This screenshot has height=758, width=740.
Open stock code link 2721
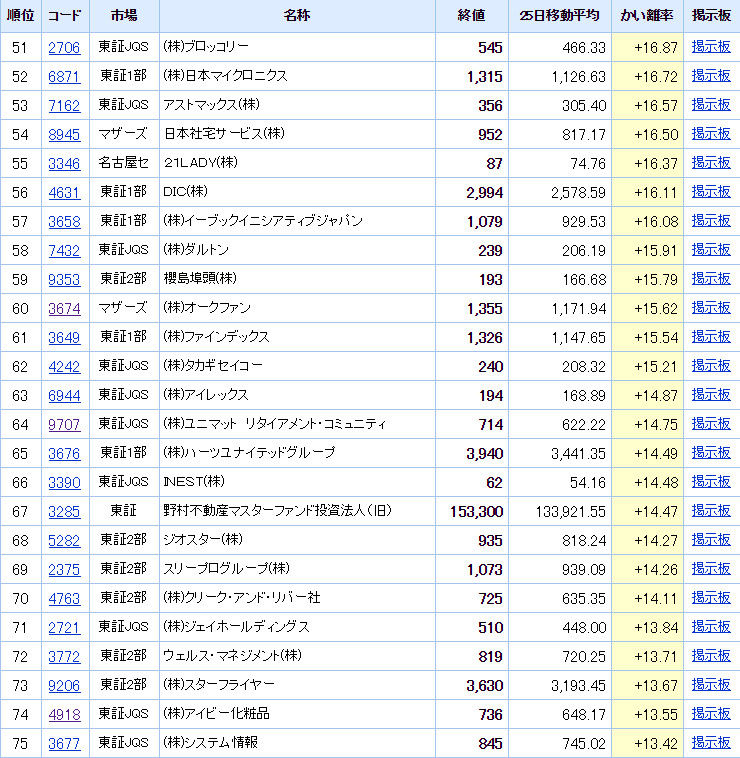click(64, 627)
